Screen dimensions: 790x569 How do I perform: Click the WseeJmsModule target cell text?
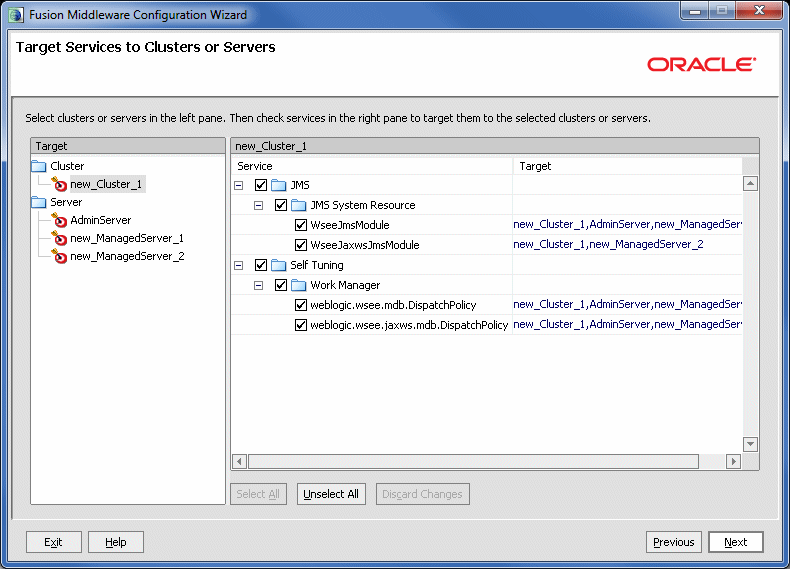(x=627, y=224)
